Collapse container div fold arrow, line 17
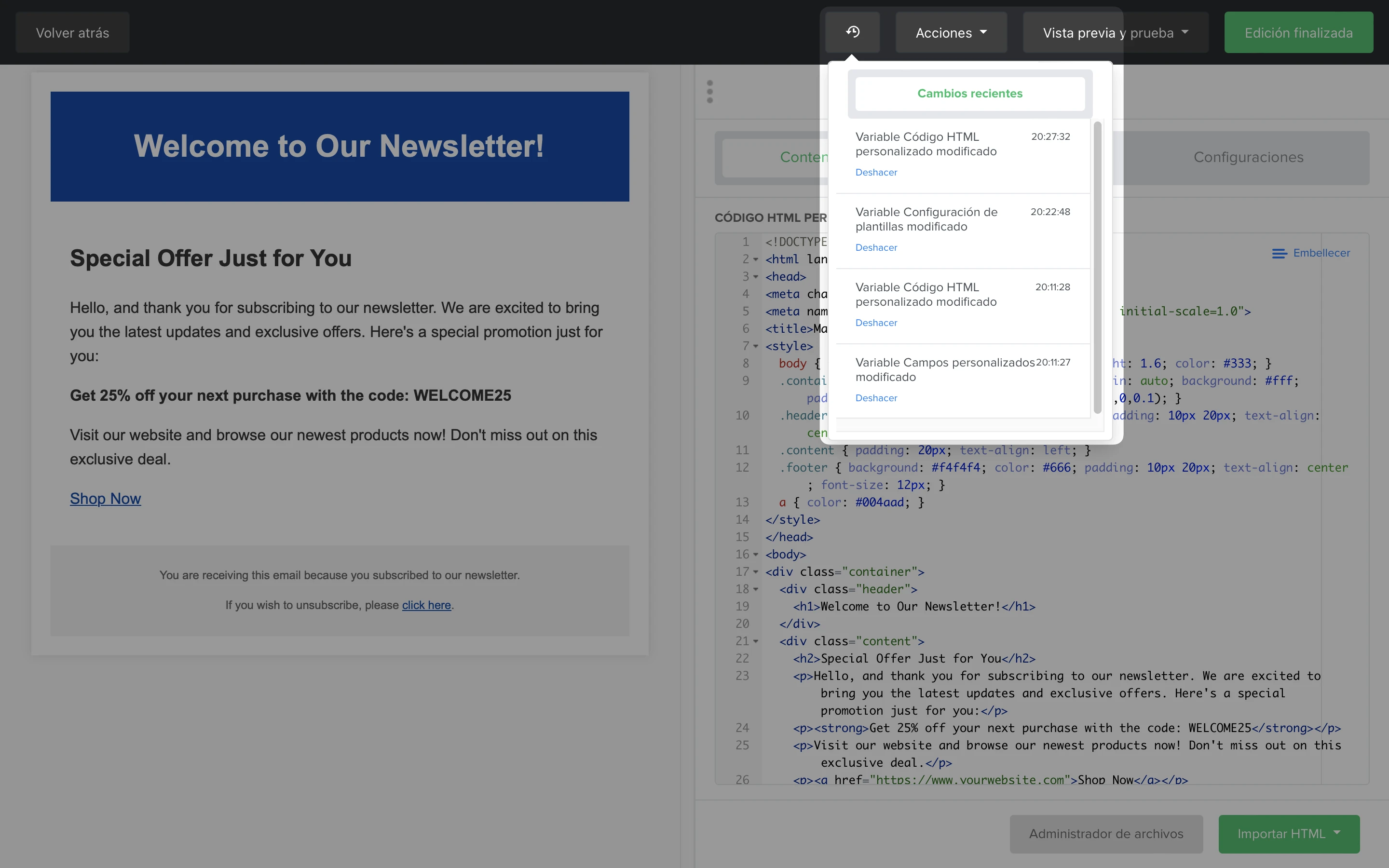The height and width of the screenshot is (868, 1389). tap(756, 572)
